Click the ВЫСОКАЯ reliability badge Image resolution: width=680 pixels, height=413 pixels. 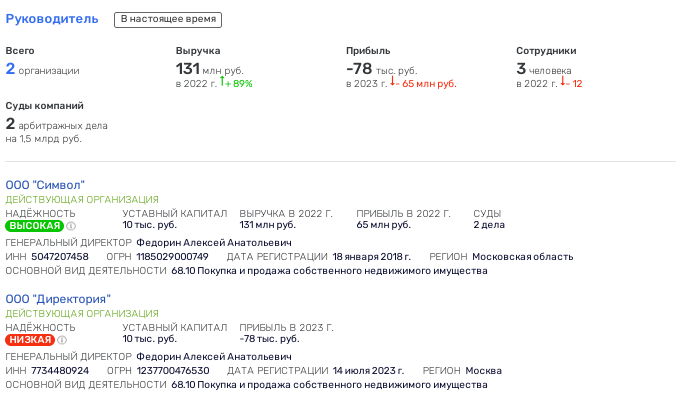[x=34, y=226]
